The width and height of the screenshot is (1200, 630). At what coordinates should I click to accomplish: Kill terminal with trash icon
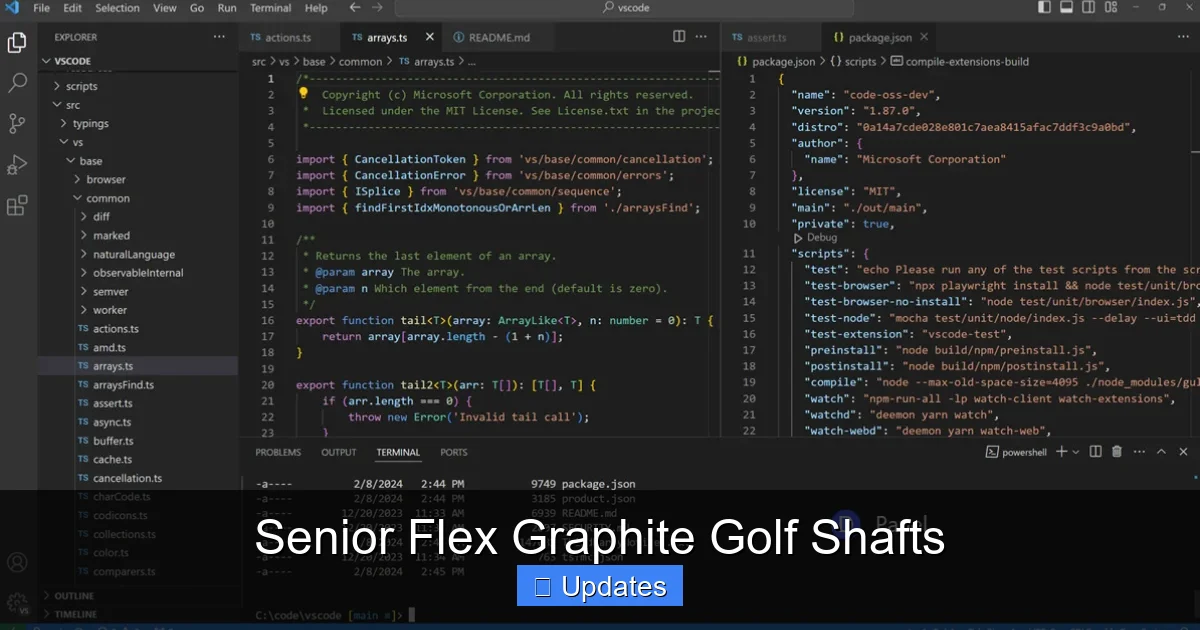click(x=1117, y=452)
